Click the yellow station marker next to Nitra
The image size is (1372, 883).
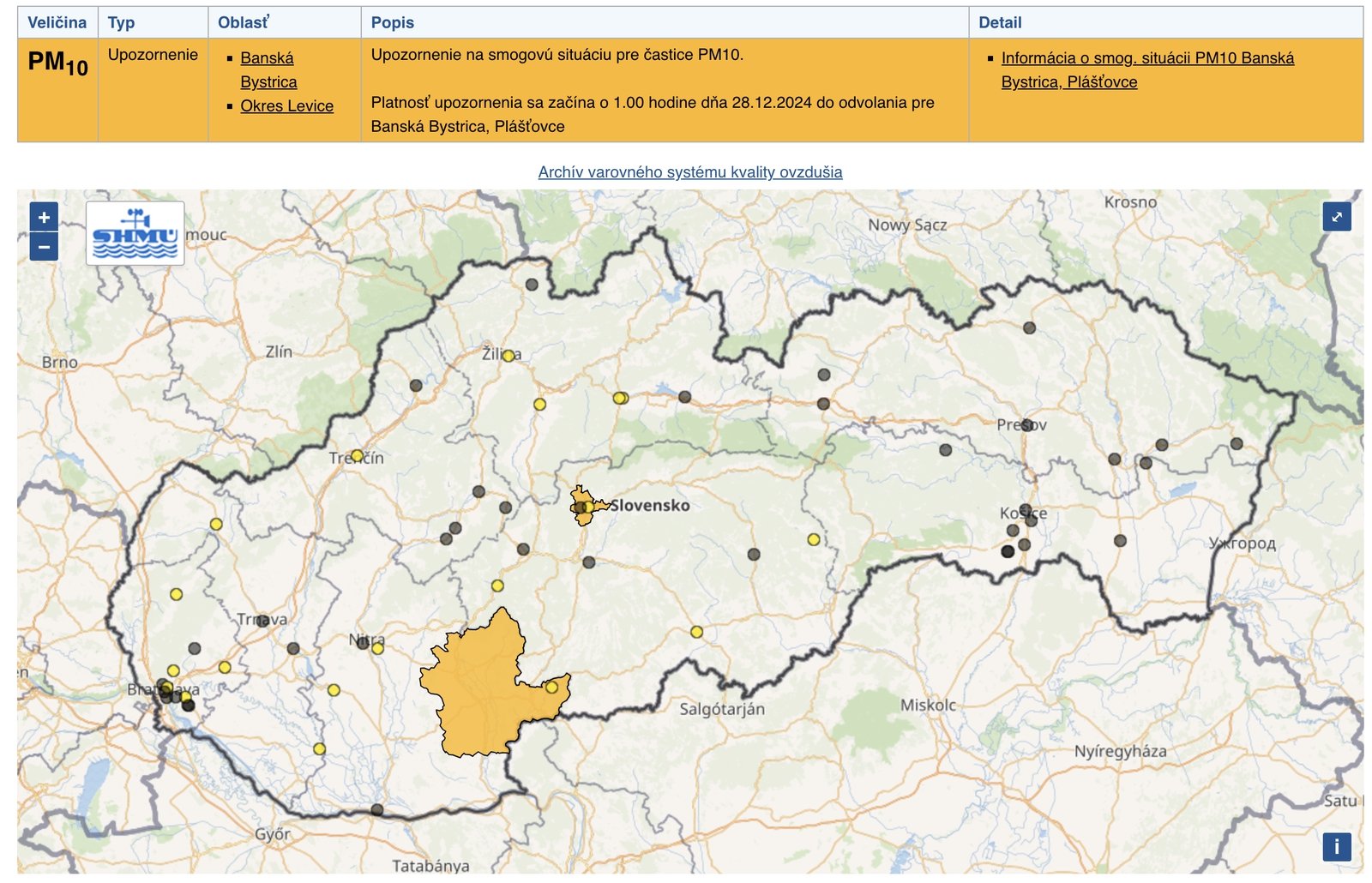pyautogui.click(x=377, y=648)
